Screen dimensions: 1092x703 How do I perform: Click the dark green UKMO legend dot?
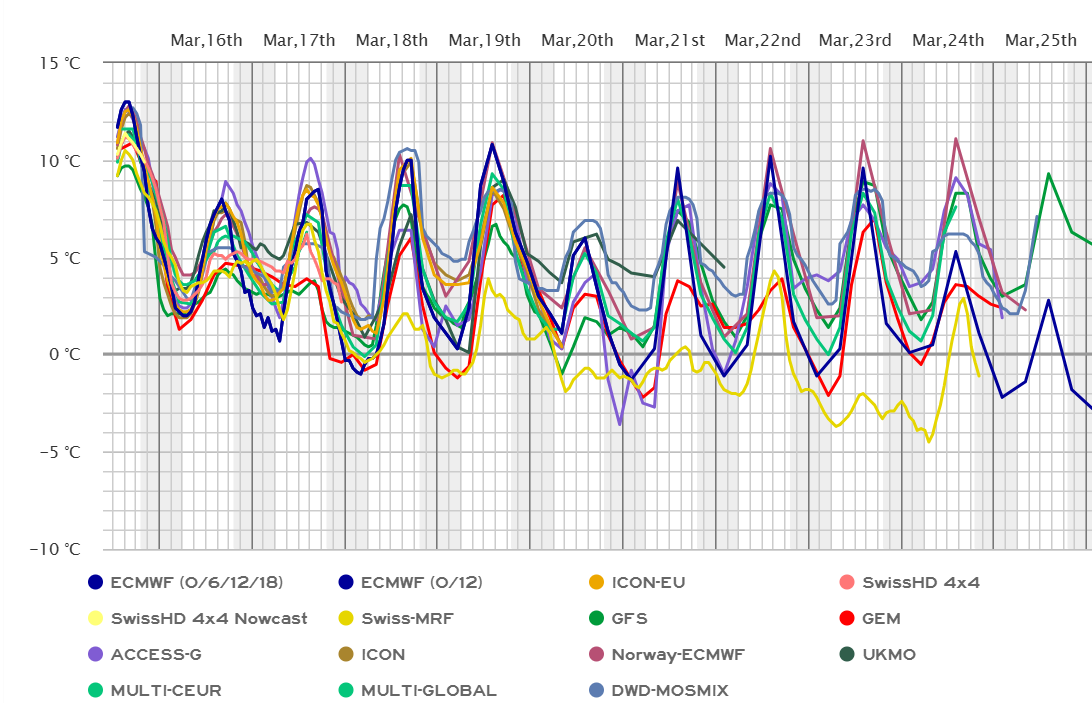pos(845,654)
